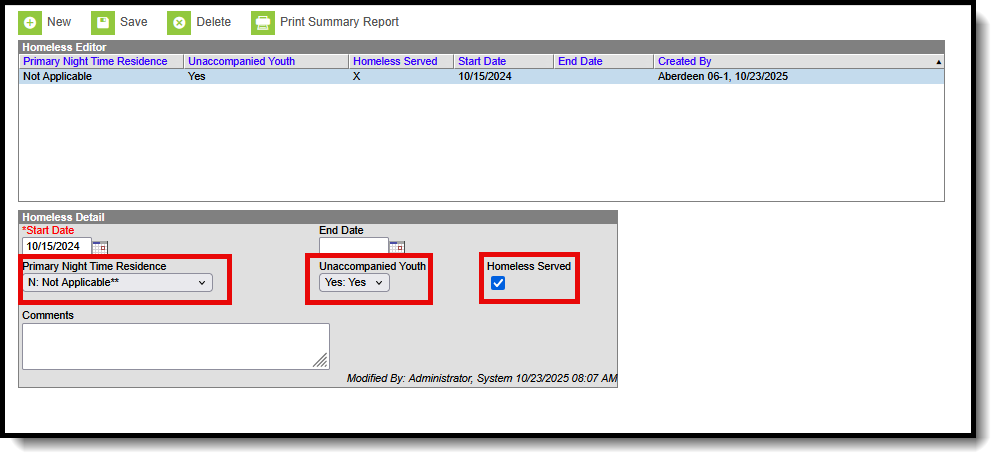Click the X cell under Homeless Served
Screen dimensions: 1001x463
click(x=356, y=77)
